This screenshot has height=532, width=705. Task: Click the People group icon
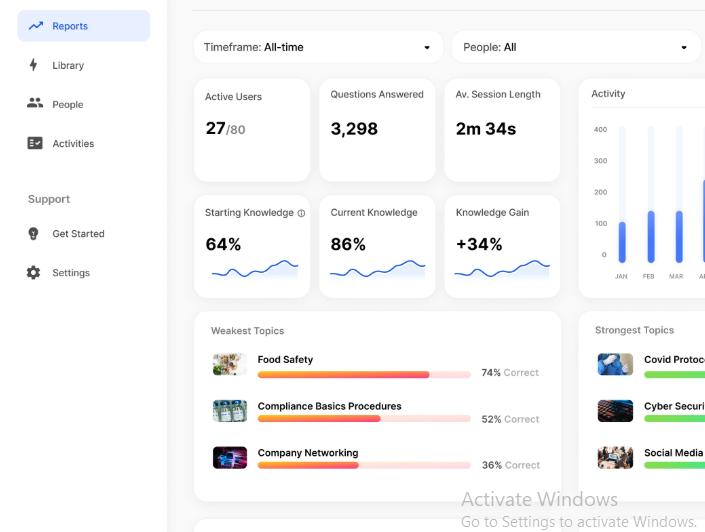(35, 103)
